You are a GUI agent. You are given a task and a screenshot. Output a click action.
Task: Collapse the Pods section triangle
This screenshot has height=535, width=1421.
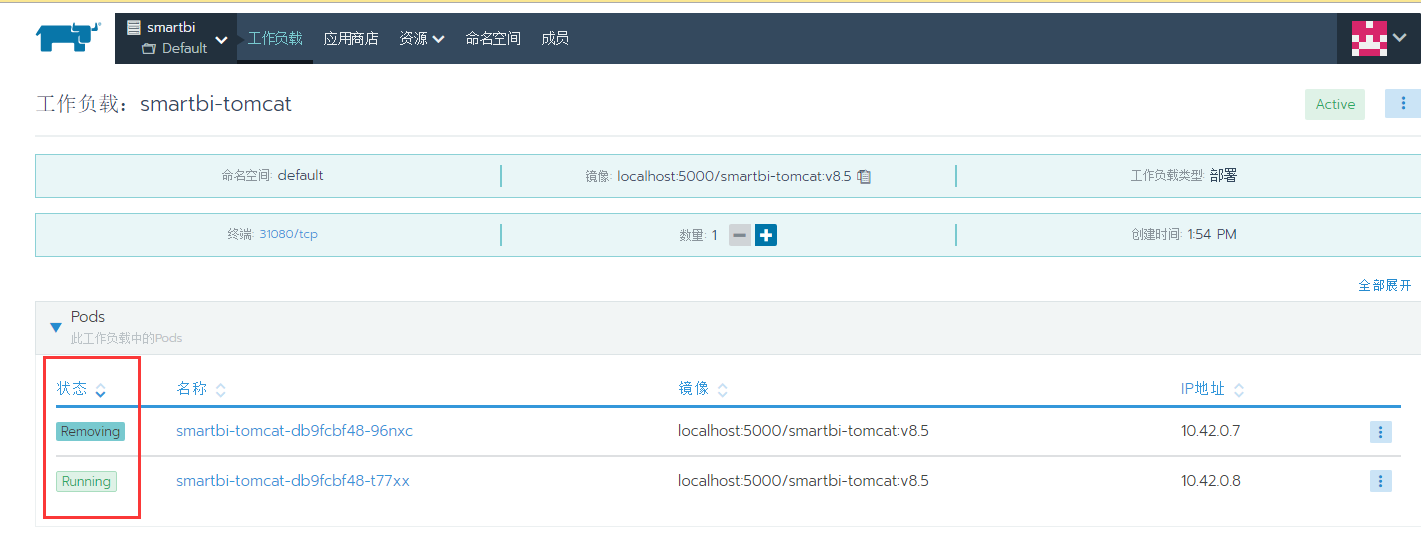56,326
